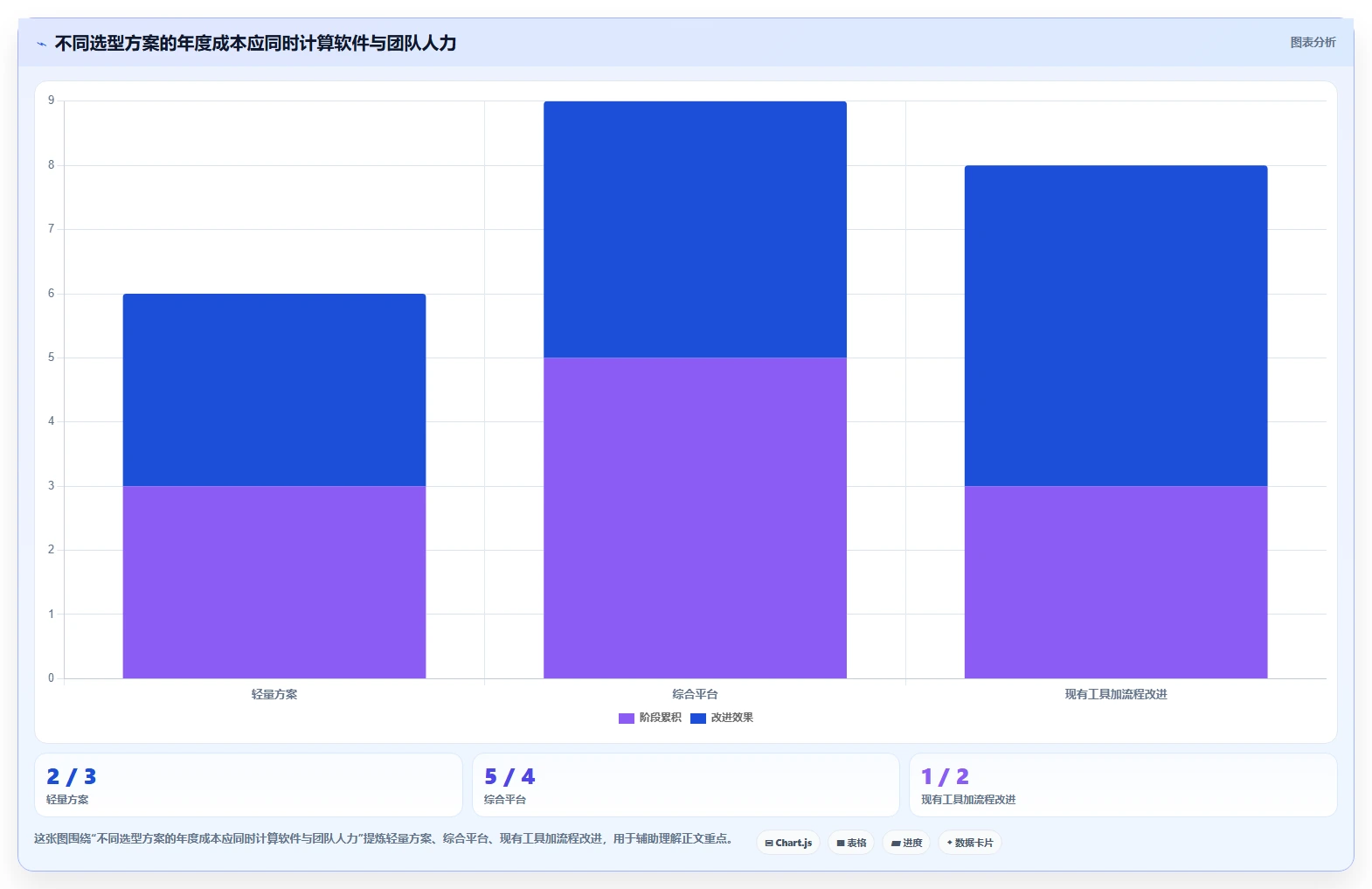Toggle the 阶段累积 legend purple swatch

click(x=626, y=719)
